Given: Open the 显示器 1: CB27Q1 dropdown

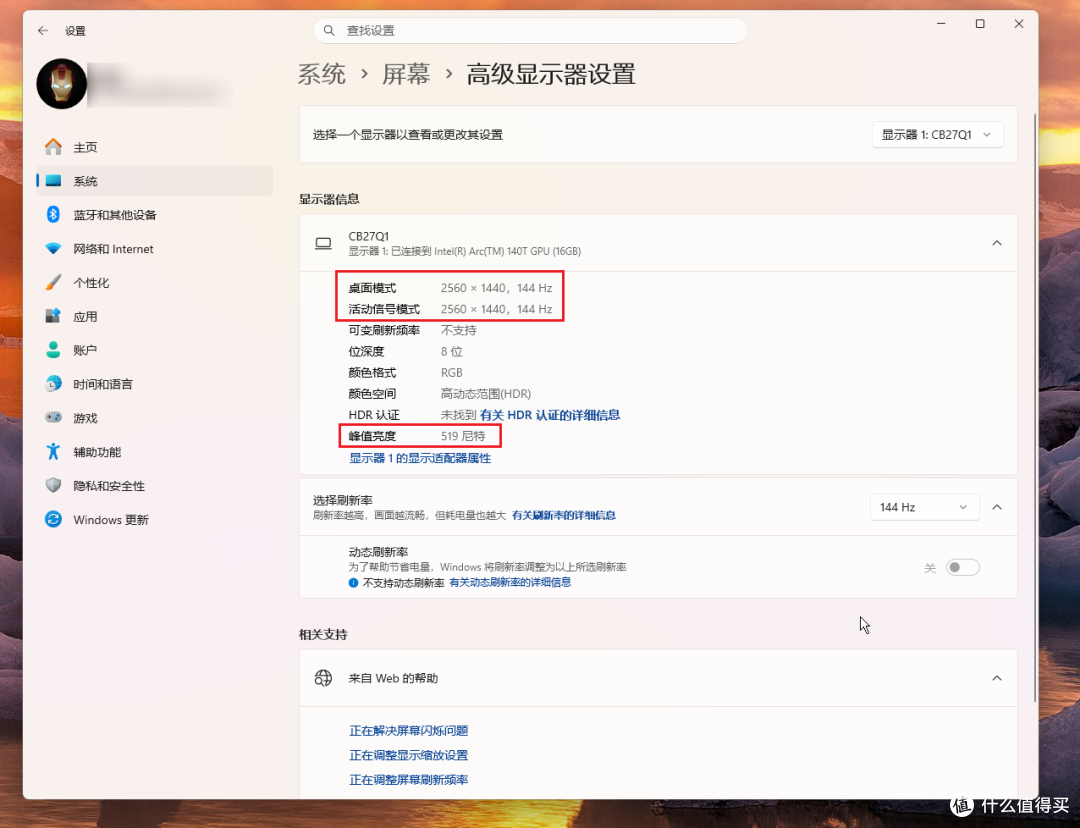Looking at the screenshot, I should pos(937,134).
